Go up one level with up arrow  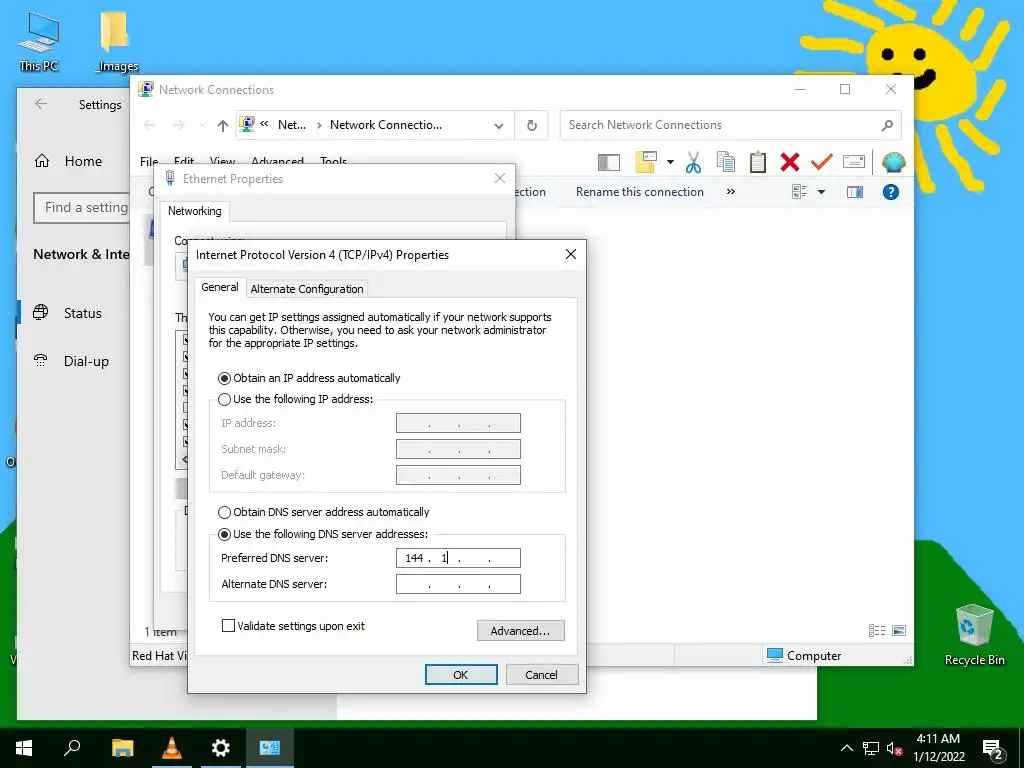[x=223, y=125]
